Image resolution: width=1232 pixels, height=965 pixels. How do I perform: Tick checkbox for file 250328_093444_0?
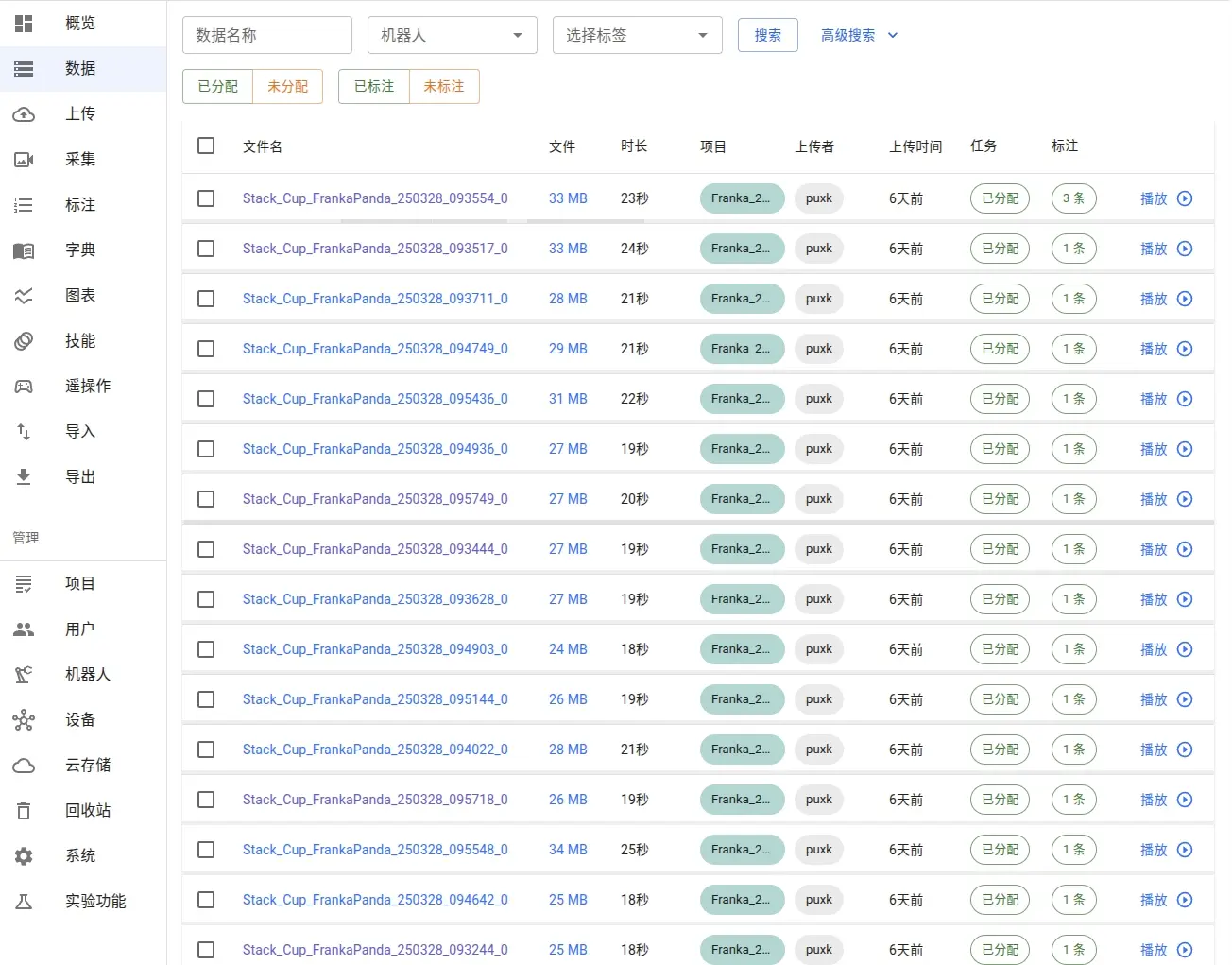tap(206, 549)
